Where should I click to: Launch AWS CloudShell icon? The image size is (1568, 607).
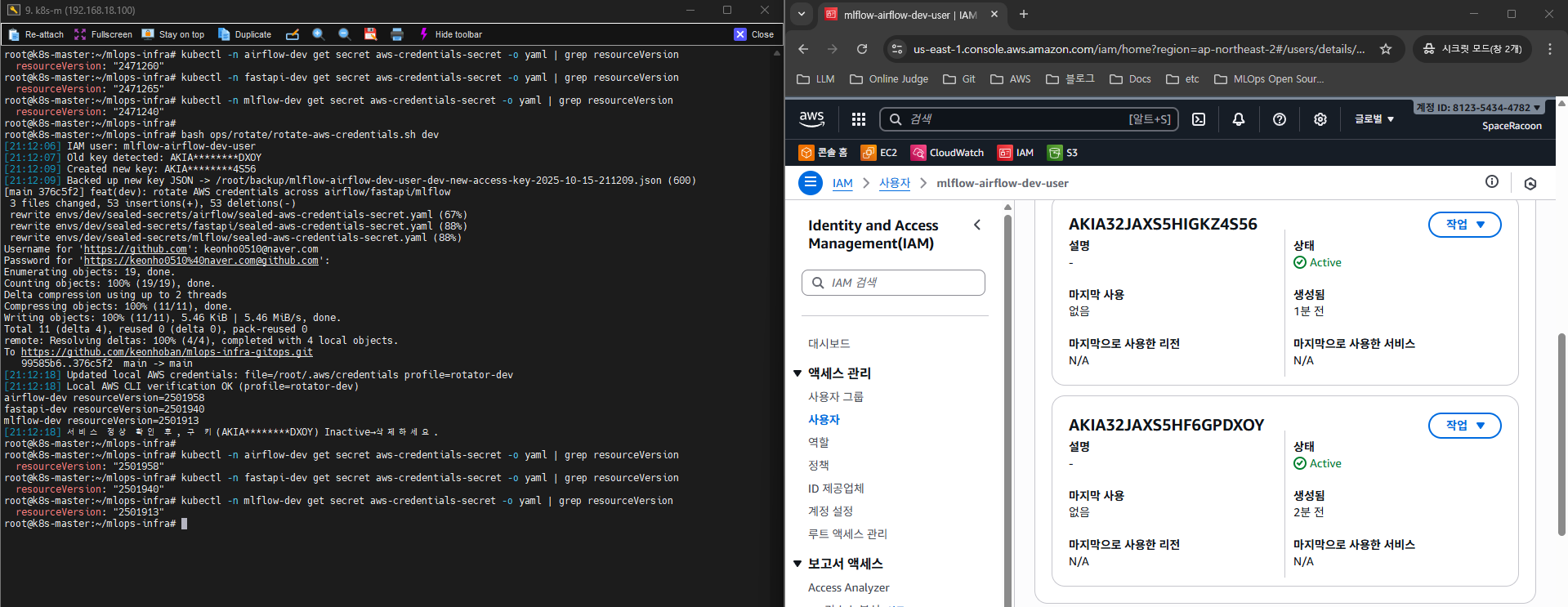coord(1199,119)
